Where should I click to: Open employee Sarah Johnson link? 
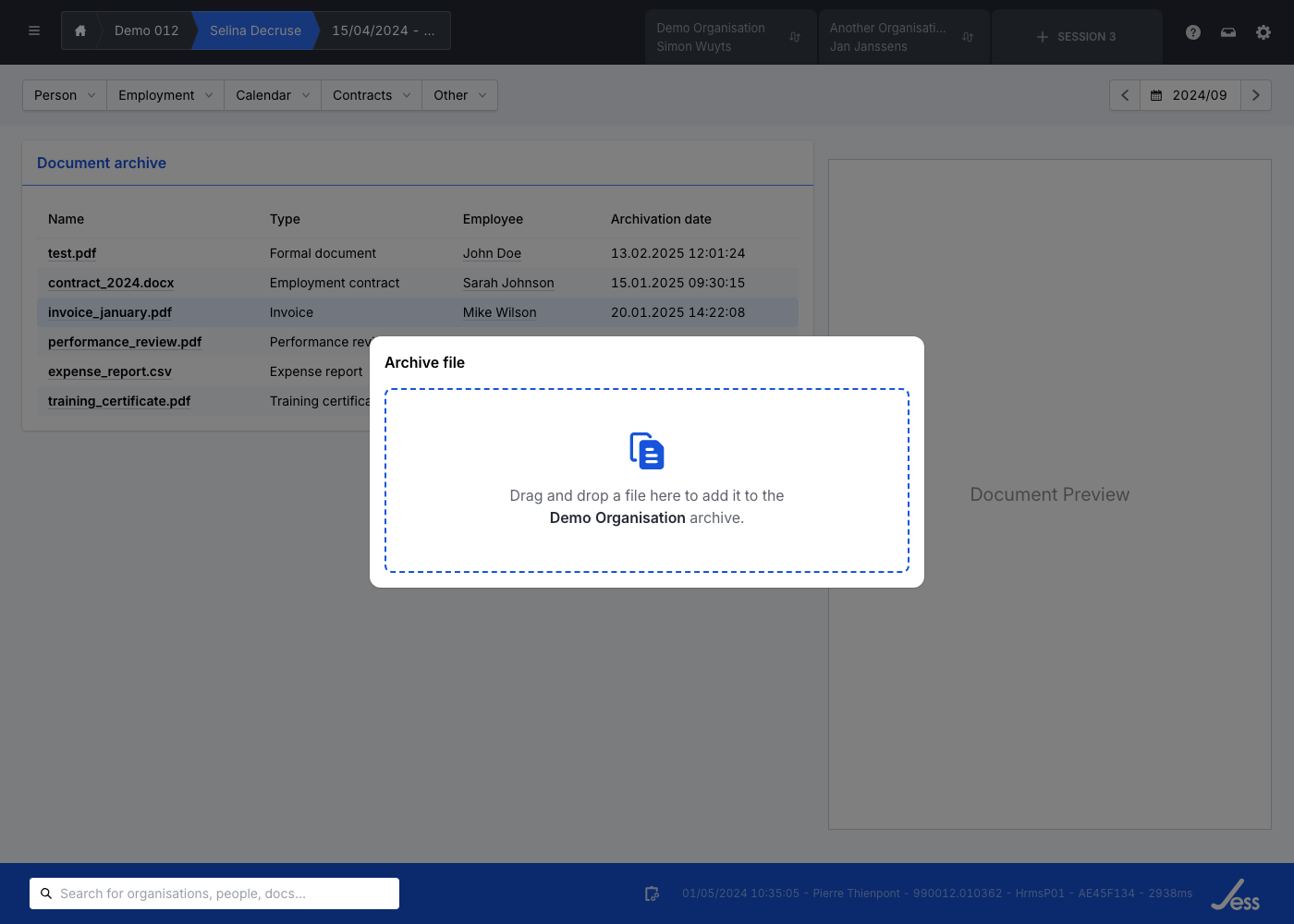pyautogui.click(x=508, y=283)
